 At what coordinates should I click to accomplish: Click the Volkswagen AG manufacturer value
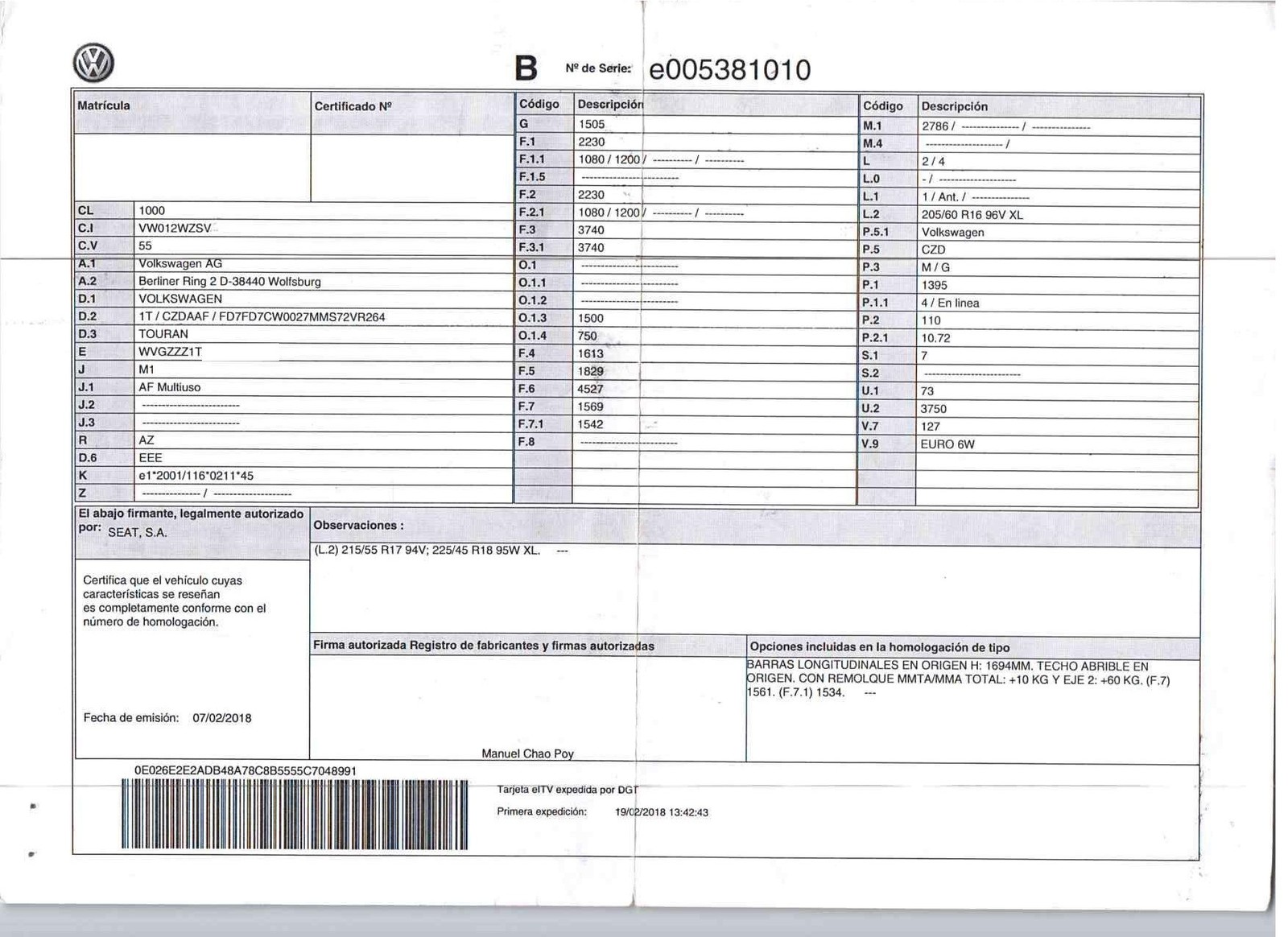[x=180, y=263]
